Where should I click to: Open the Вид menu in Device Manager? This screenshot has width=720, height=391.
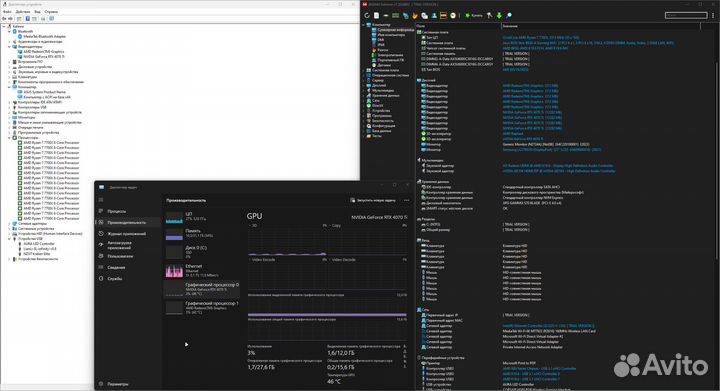pos(37,11)
